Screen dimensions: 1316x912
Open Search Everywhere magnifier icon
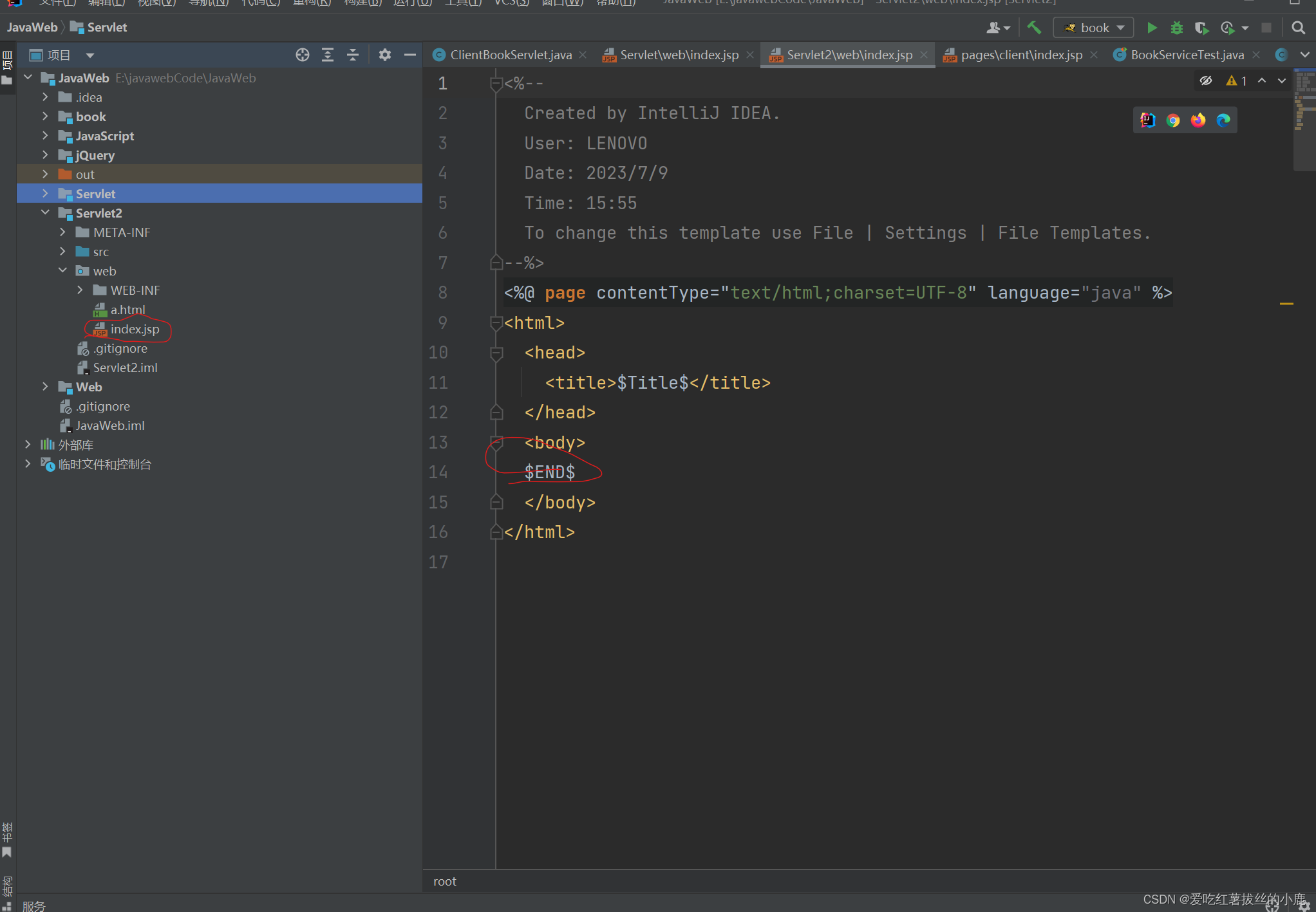coord(1298,28)
